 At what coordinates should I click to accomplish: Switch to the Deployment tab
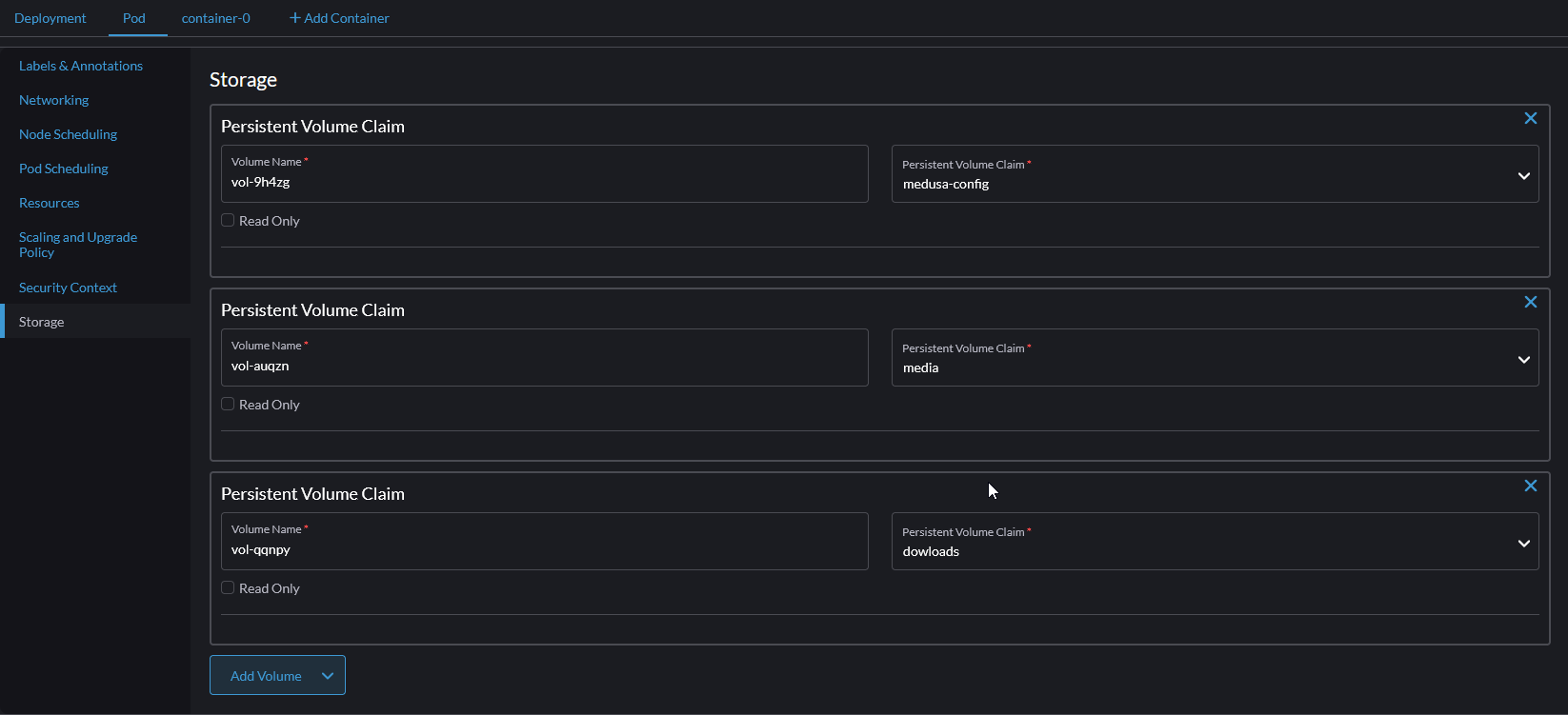(50, 18)
